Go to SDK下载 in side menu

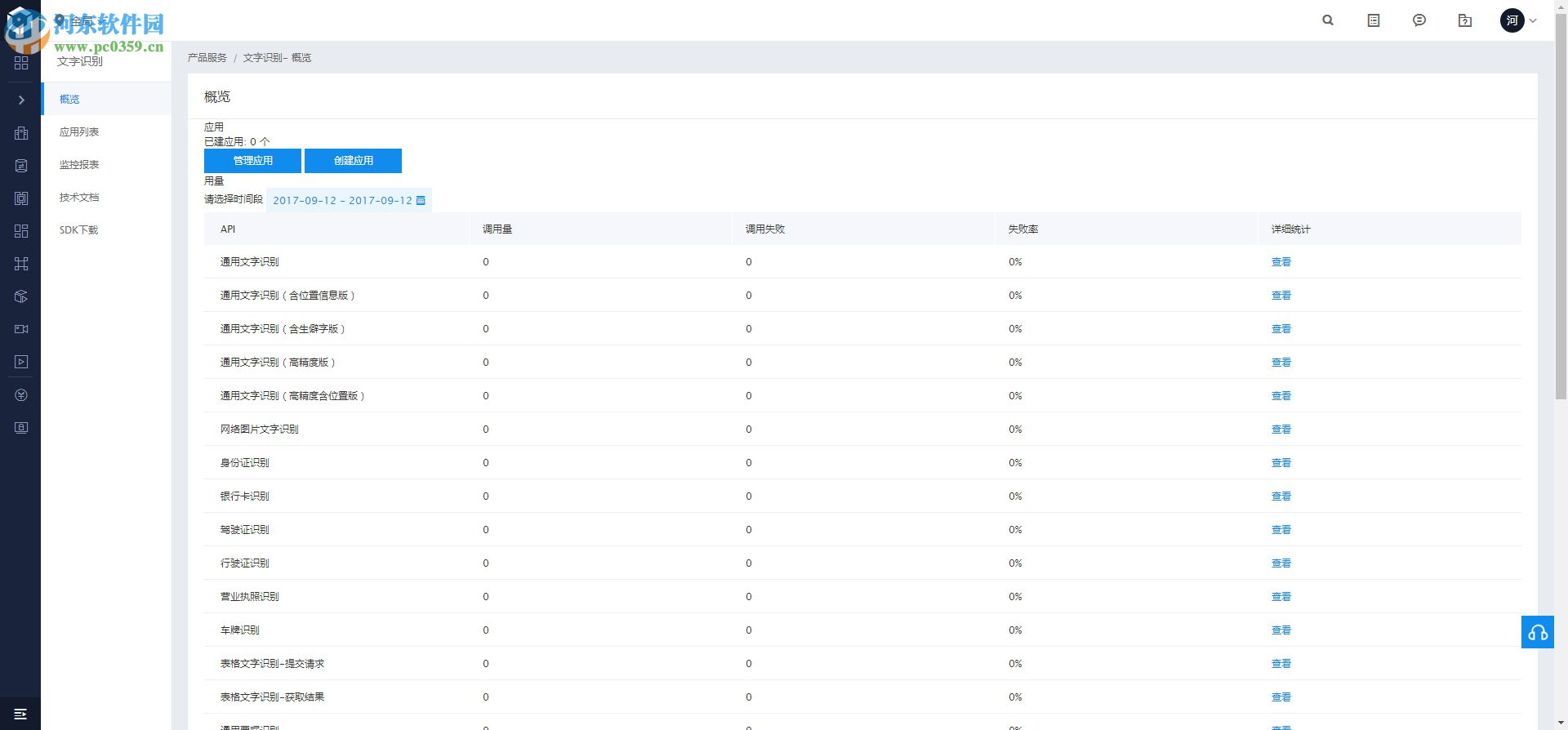(78, 229)
